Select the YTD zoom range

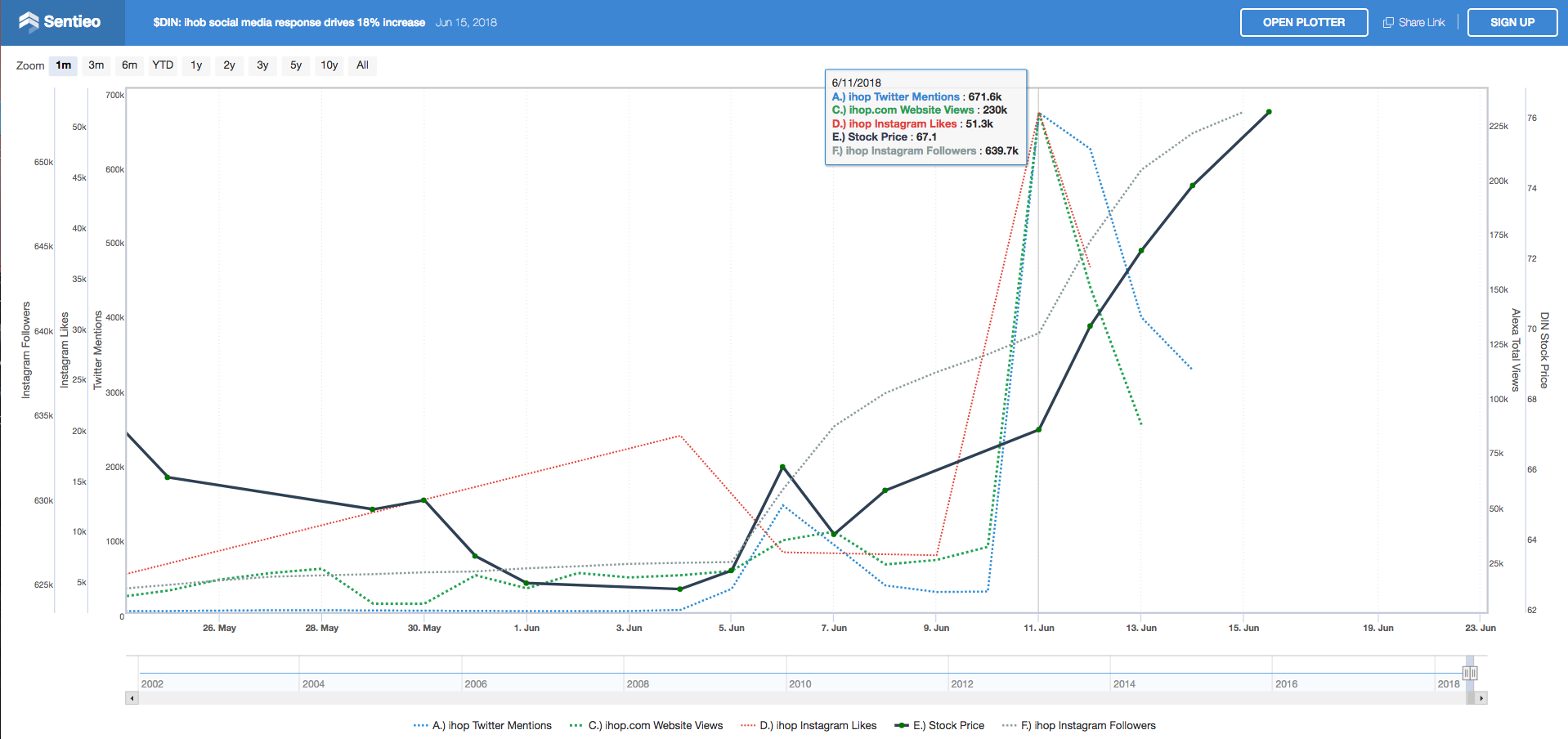coord(163,65)
